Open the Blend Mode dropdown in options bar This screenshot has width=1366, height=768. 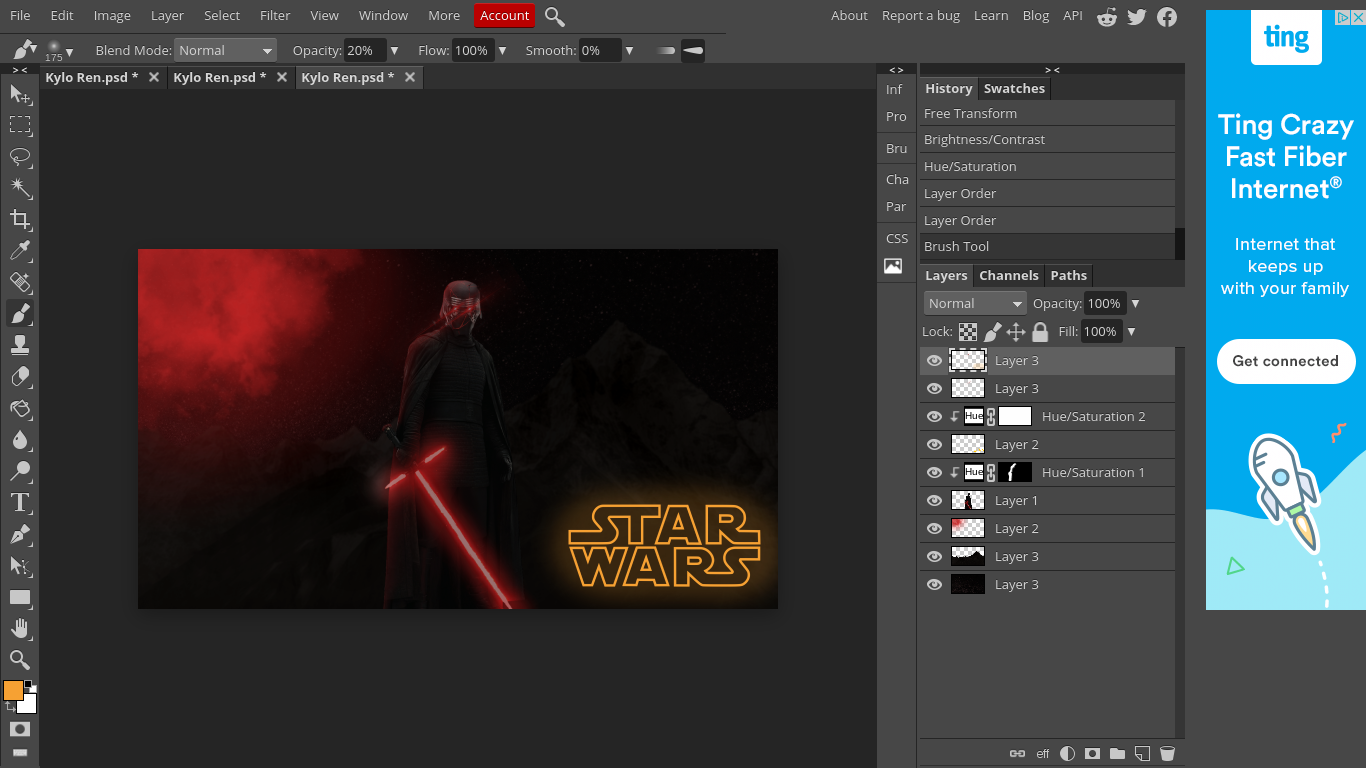pos(225,50)
